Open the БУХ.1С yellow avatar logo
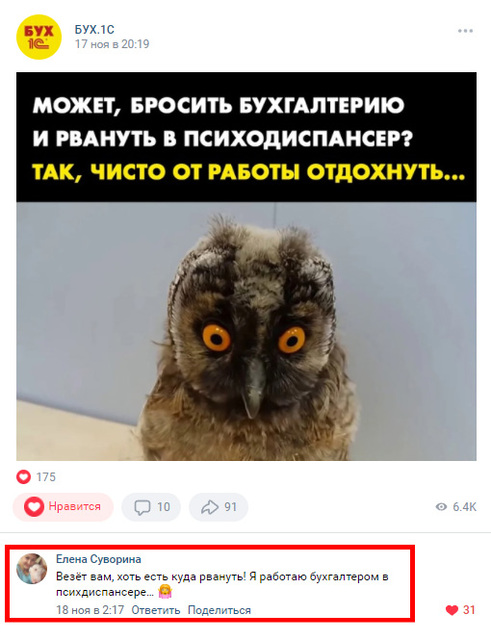 pyautogui.click(x=39, y=37)
